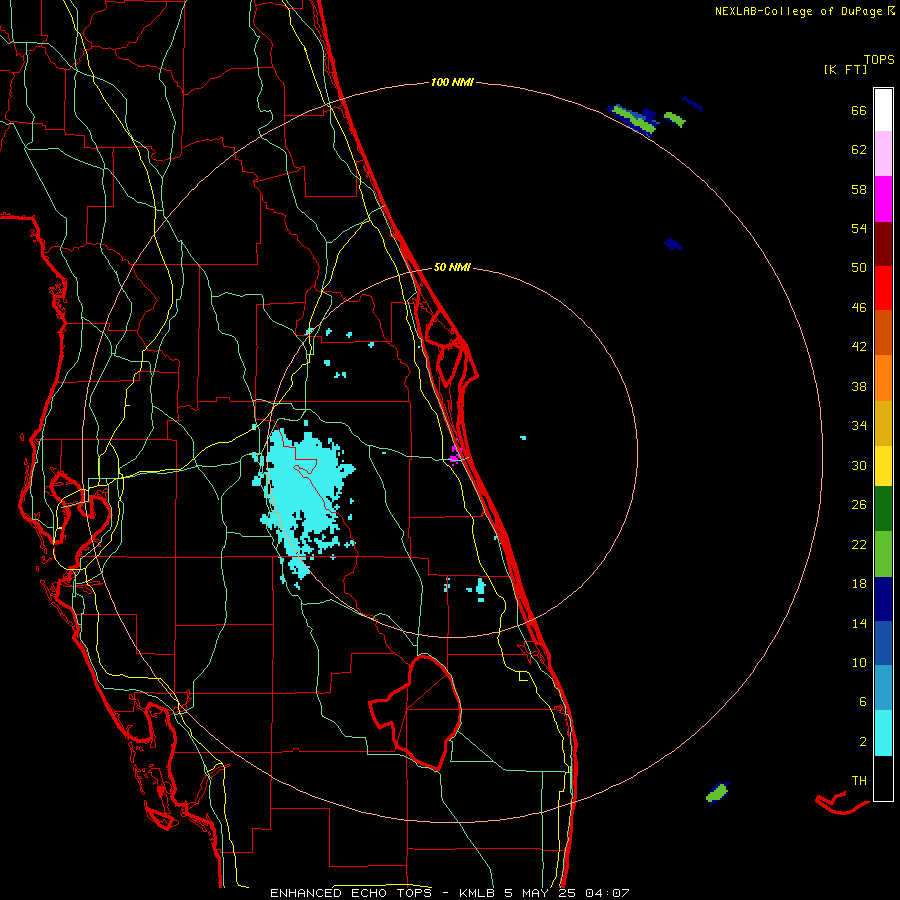Select the yellow legend swatch

[x=883, y=466]
